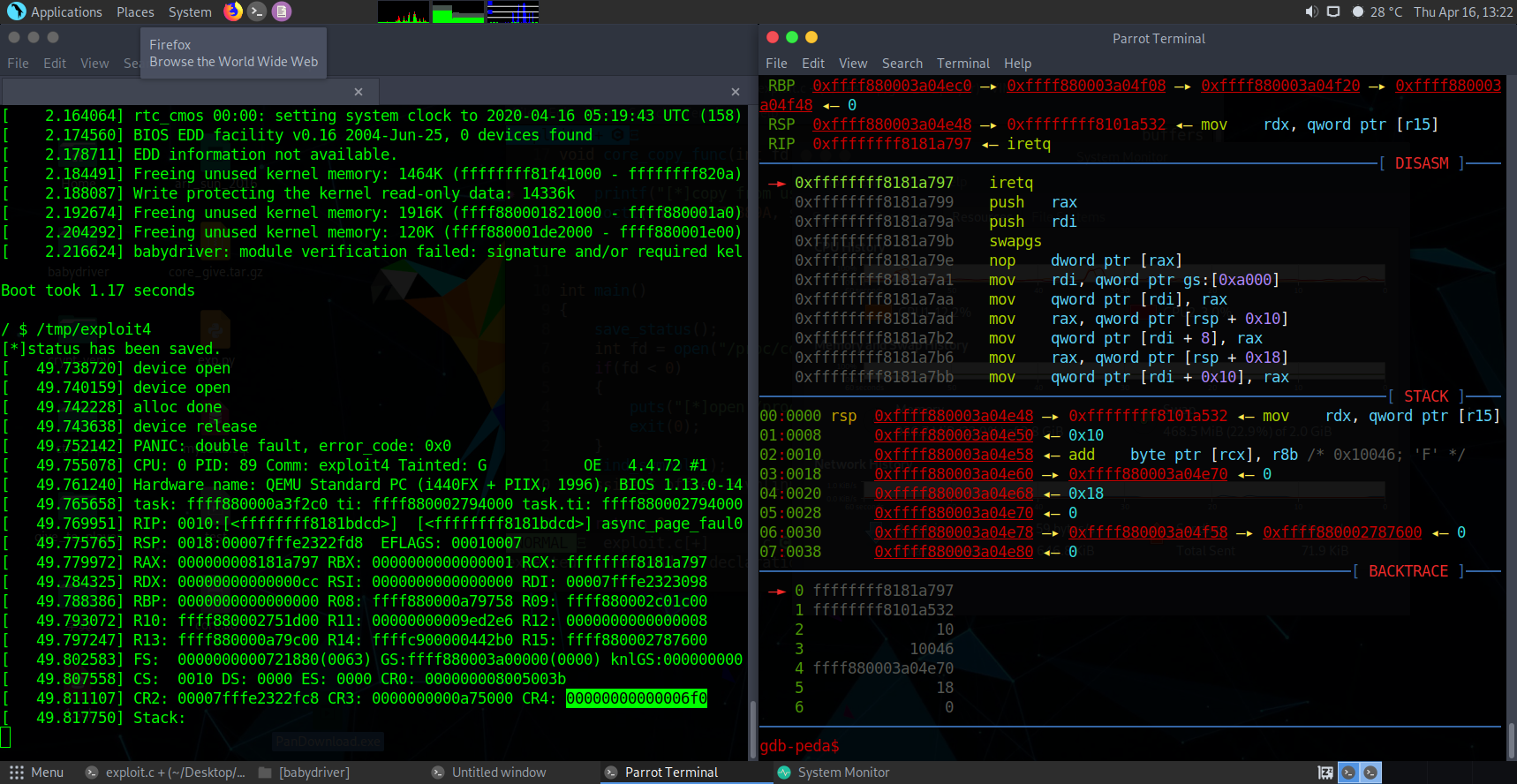Open the network usage graph applet
Viewport: 1517px width, 784px height.
513,11
